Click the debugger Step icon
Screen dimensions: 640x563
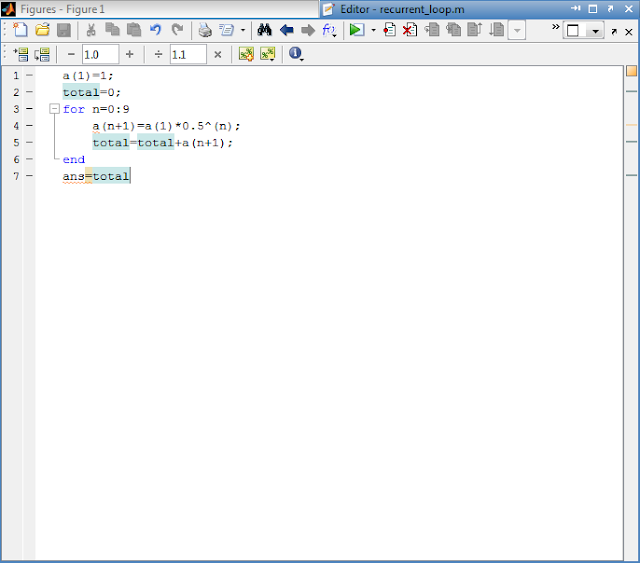432,30
